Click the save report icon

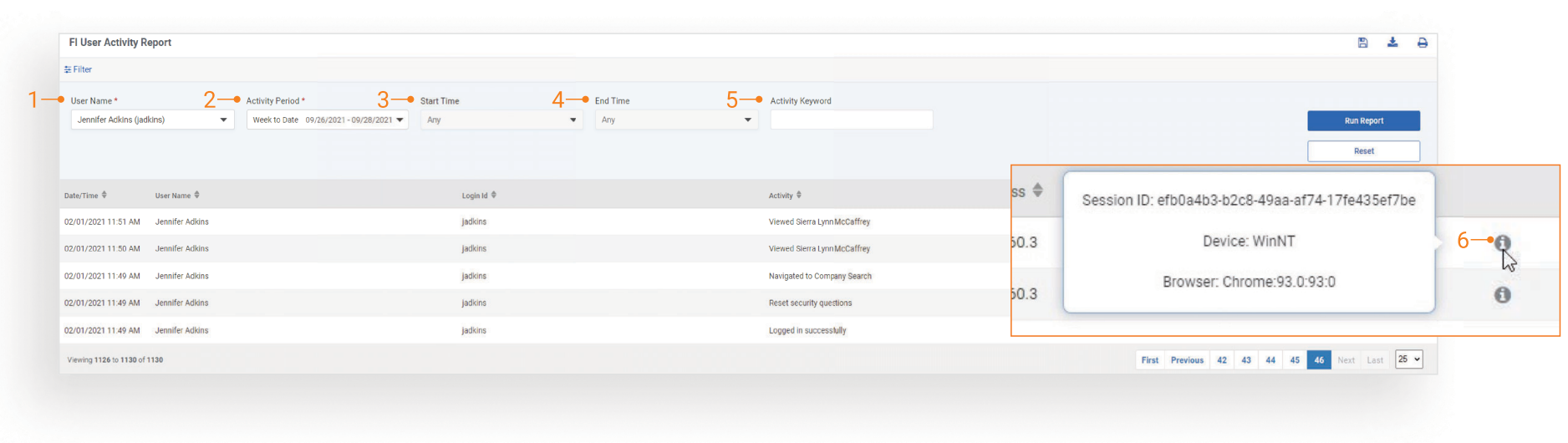point(1362,43)
